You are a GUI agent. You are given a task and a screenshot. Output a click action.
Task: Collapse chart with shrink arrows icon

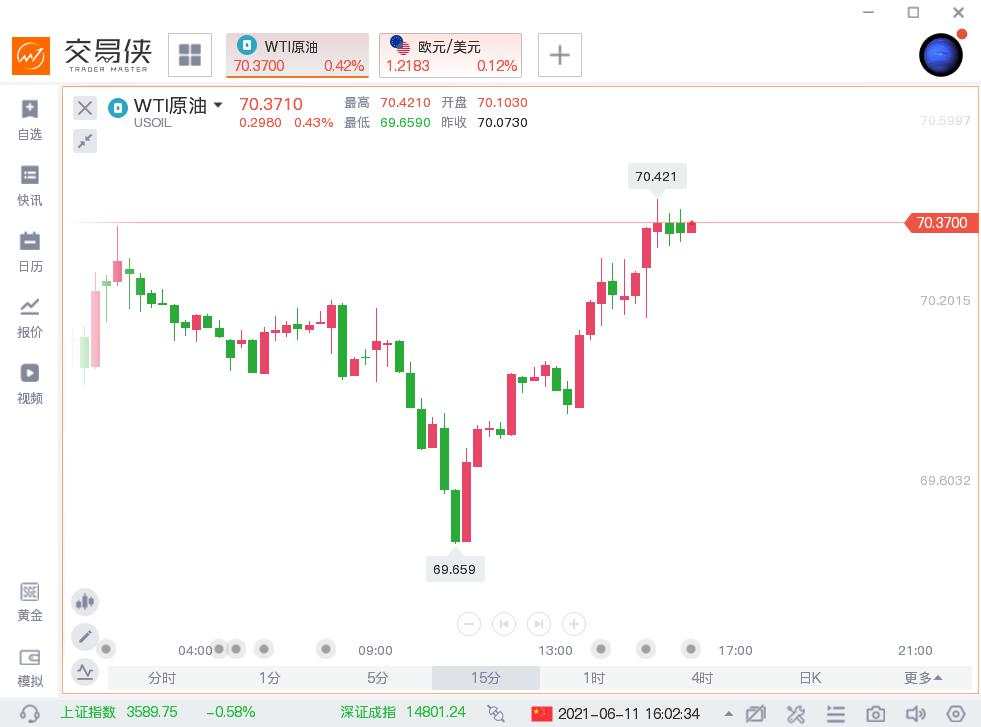(85, 141)
